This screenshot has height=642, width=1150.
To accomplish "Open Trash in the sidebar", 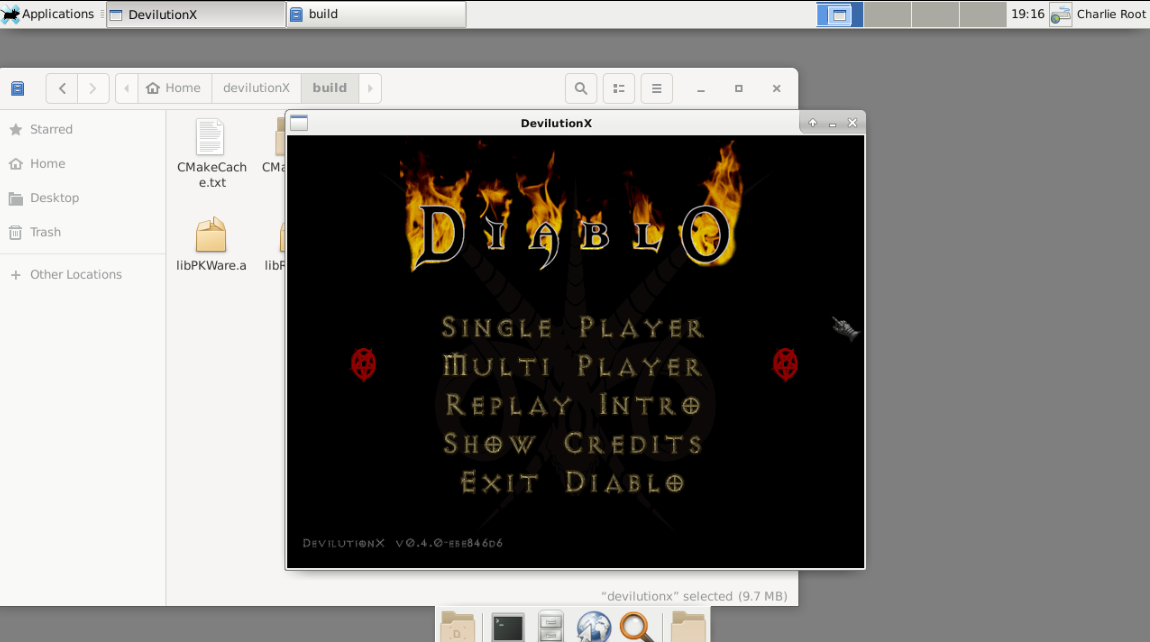I will (45, 232).
